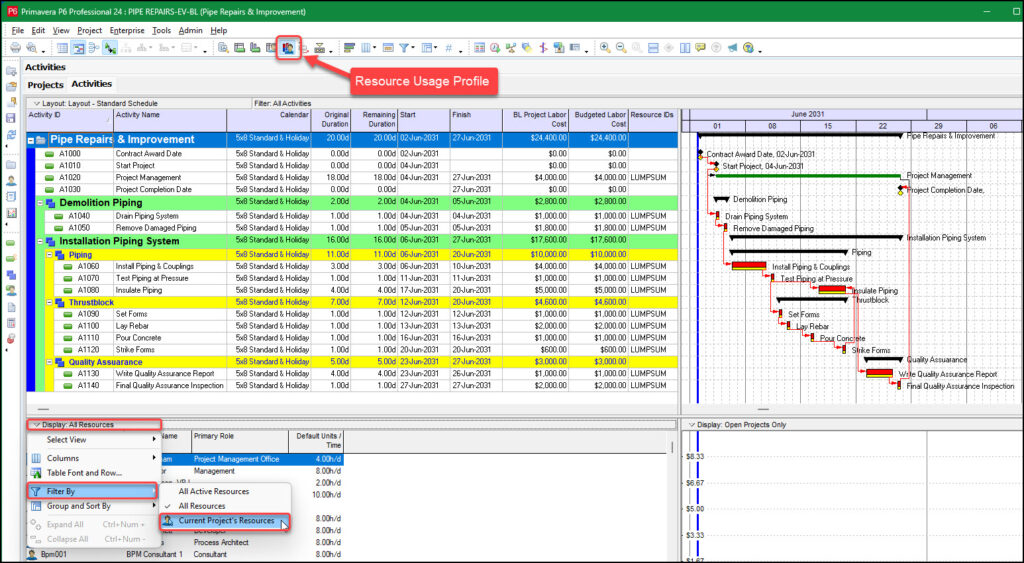1024x563 pixels.
Task: Switch to the Projects tab
Action: pos(45,85)
